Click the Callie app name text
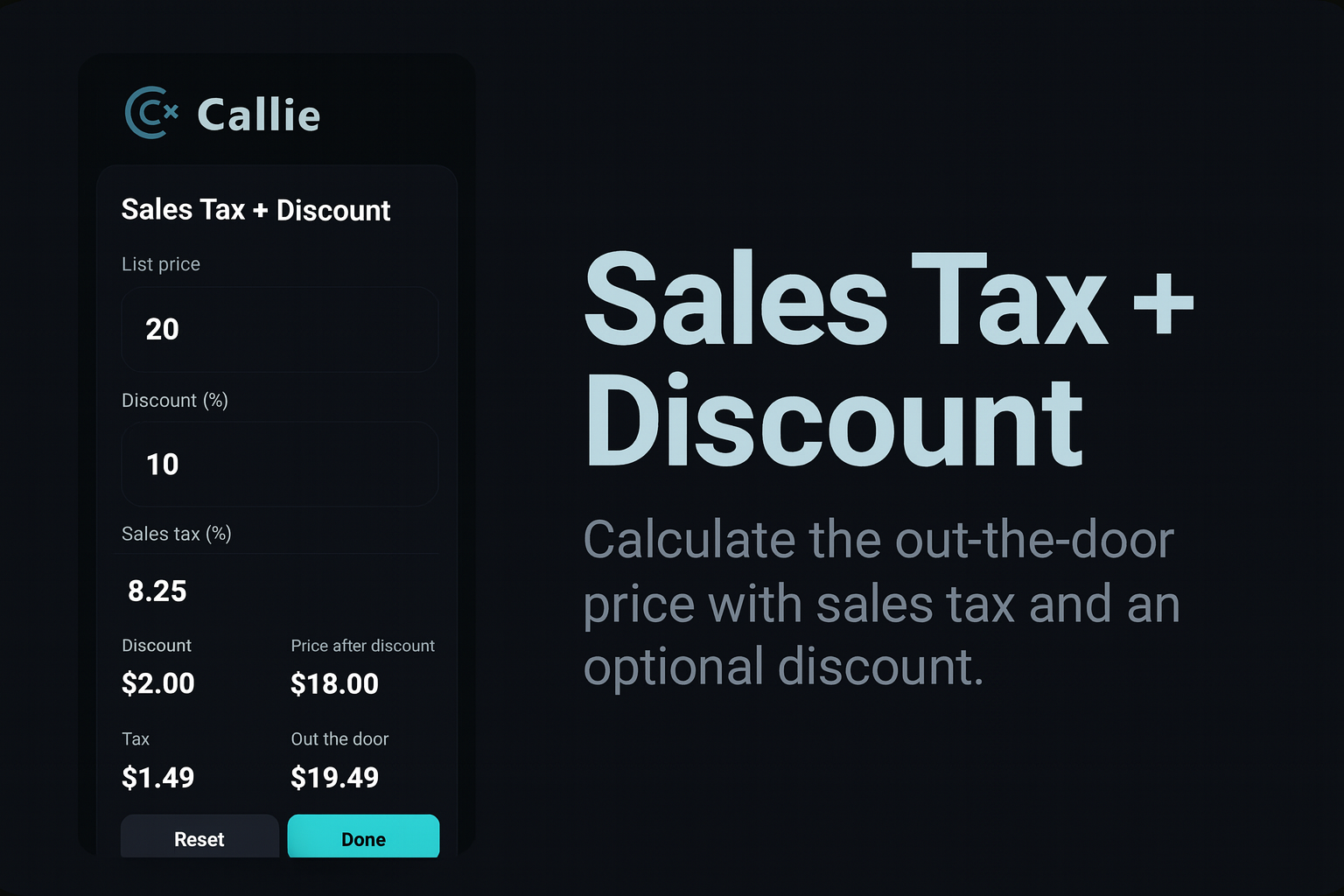Screen dimensions: 1344x896 (x=259, y=114)
